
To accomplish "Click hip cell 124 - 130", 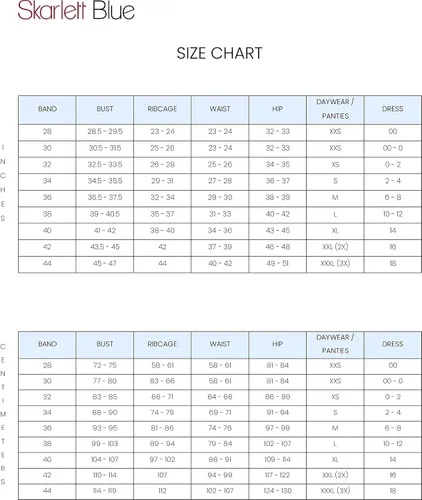I will (278, 491).
